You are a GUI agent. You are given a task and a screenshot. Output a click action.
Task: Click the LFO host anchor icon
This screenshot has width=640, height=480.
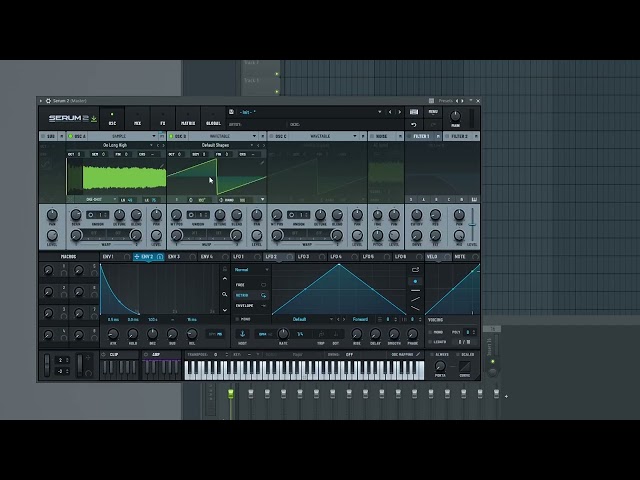click(242, 334)
